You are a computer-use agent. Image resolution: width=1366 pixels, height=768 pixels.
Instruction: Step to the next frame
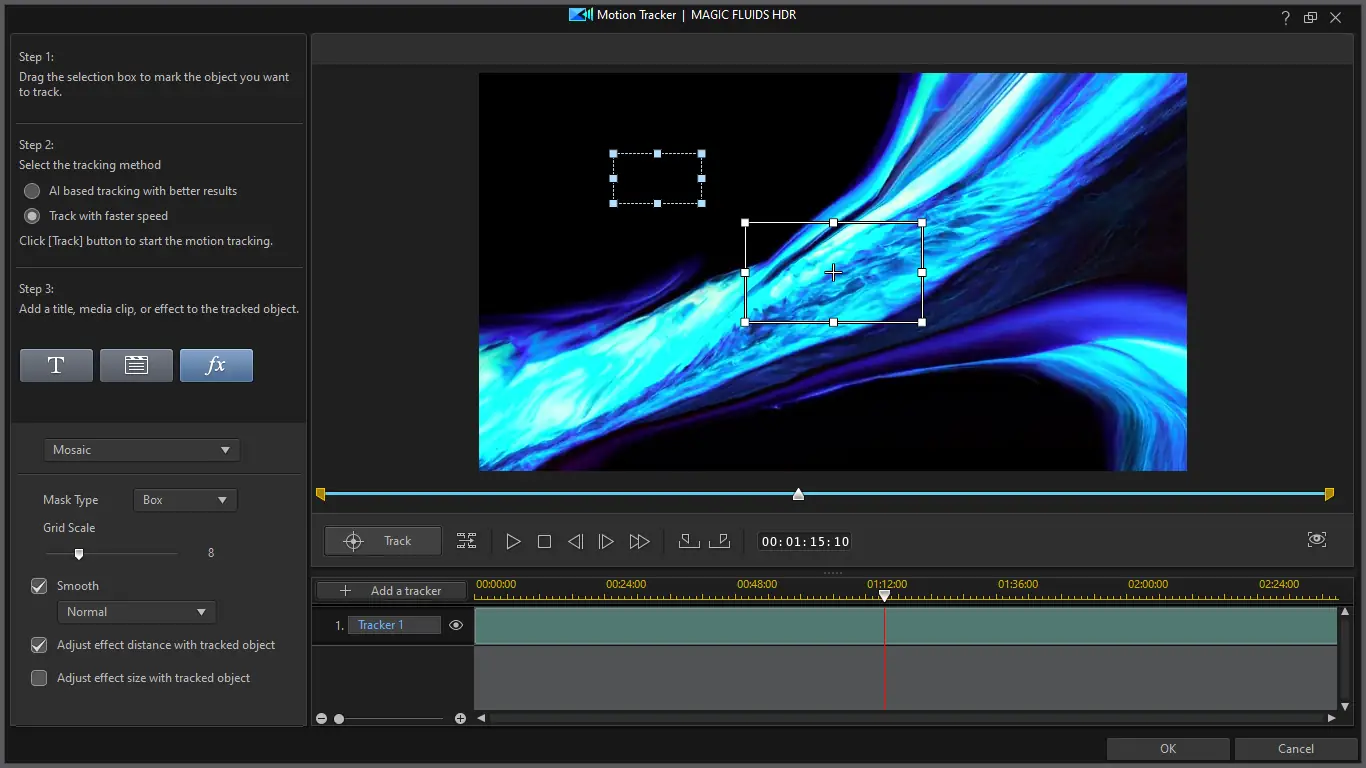[606, 541]
